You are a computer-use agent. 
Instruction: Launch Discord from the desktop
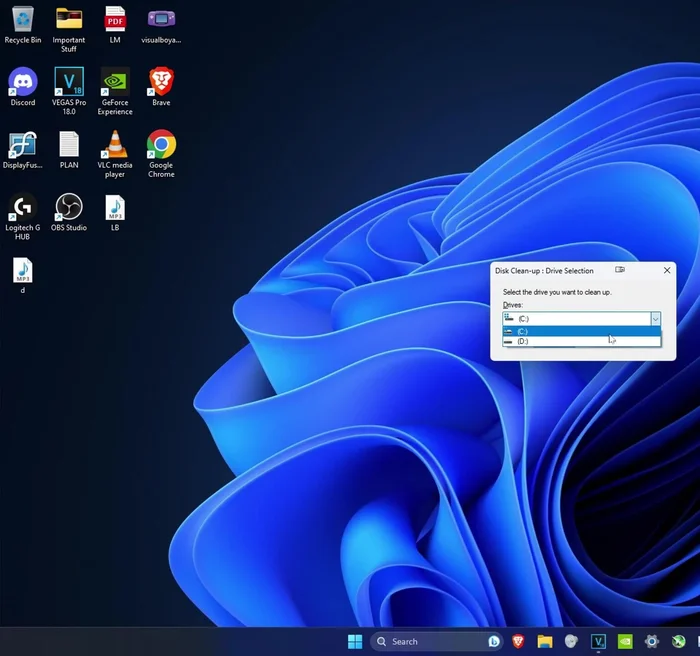coord(22,82)
